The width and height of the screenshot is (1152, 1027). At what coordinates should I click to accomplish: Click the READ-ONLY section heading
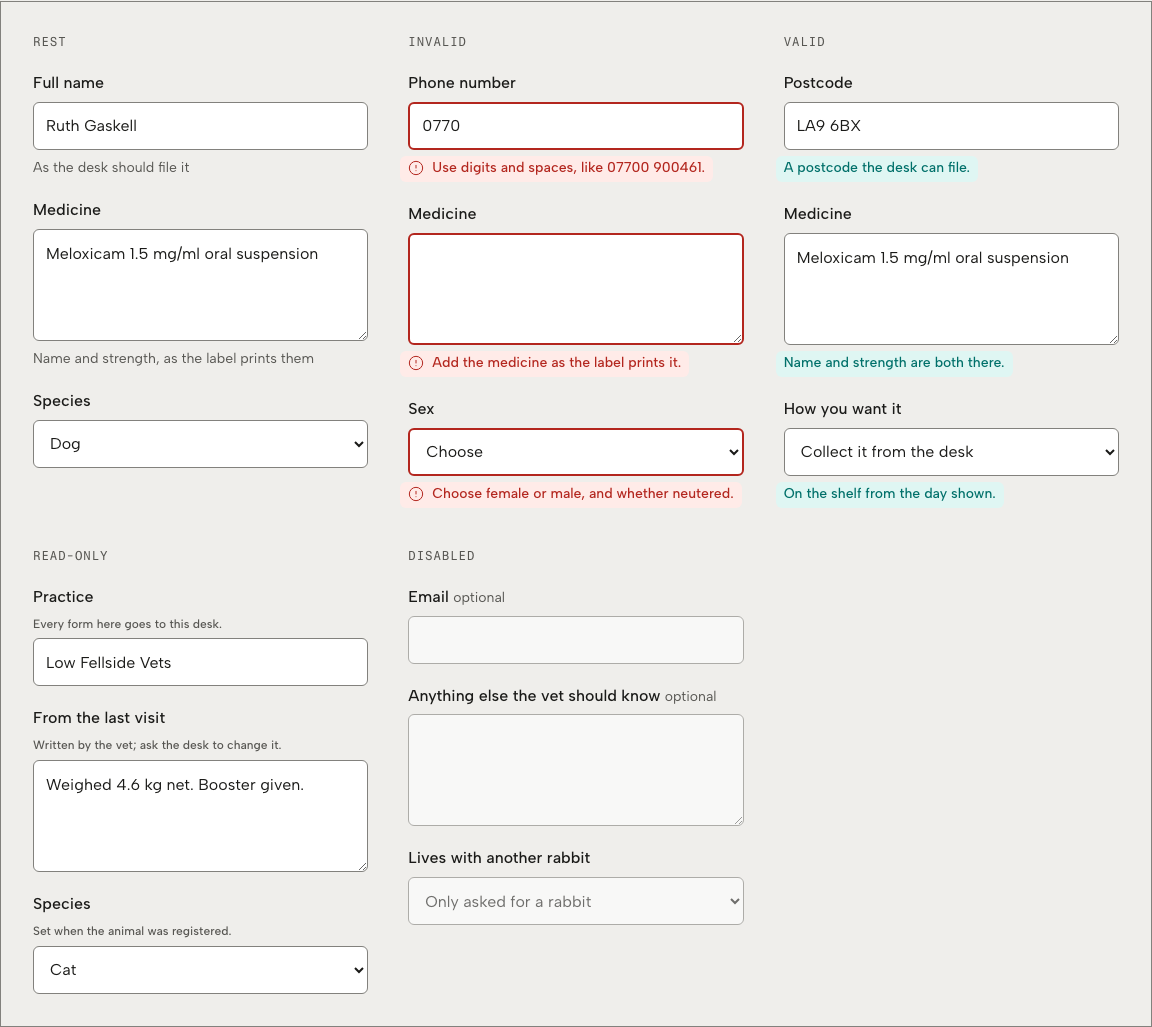click(x=71, y=556)
